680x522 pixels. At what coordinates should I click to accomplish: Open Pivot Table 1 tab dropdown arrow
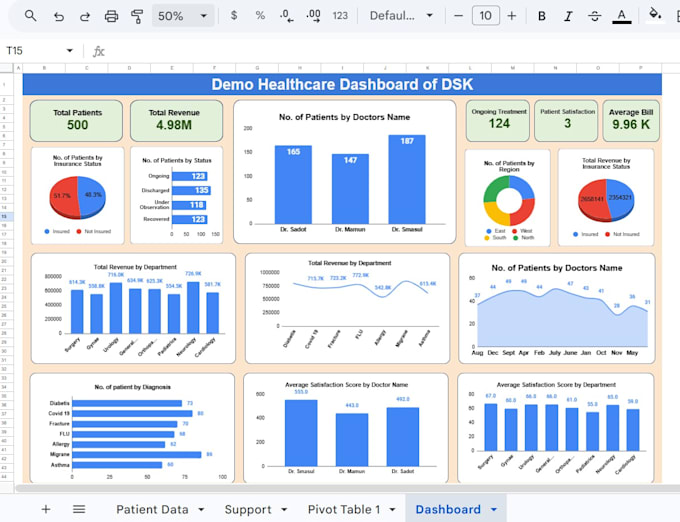[392, 509]
